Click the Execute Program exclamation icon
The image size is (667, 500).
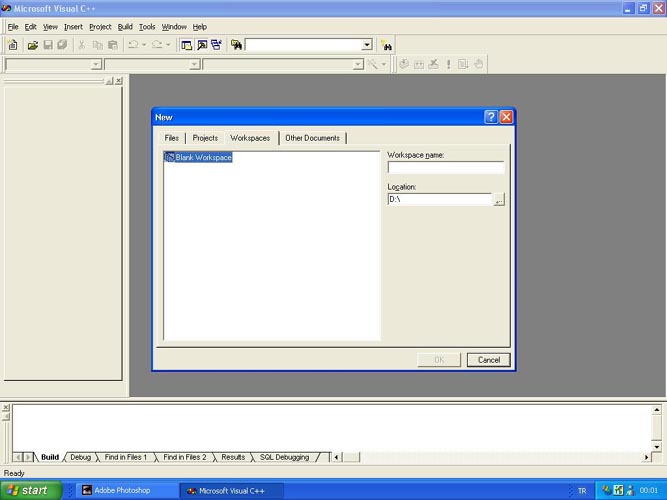click(x=448, y=64)
